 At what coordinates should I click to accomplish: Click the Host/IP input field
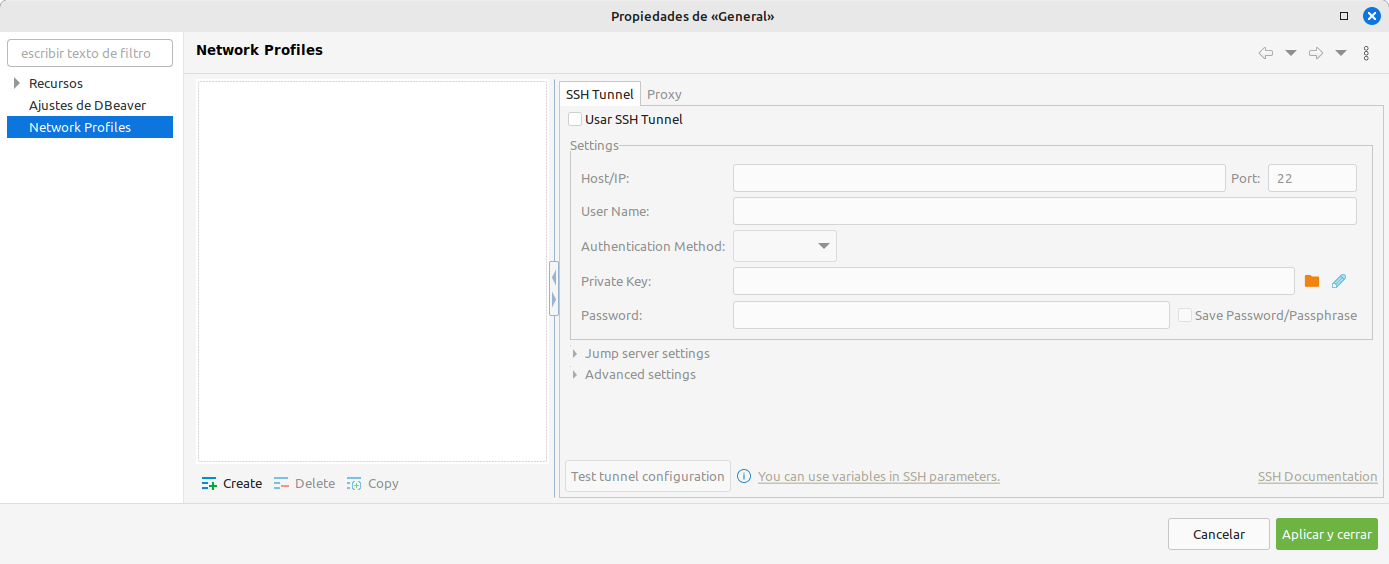(x=978, y=179)
